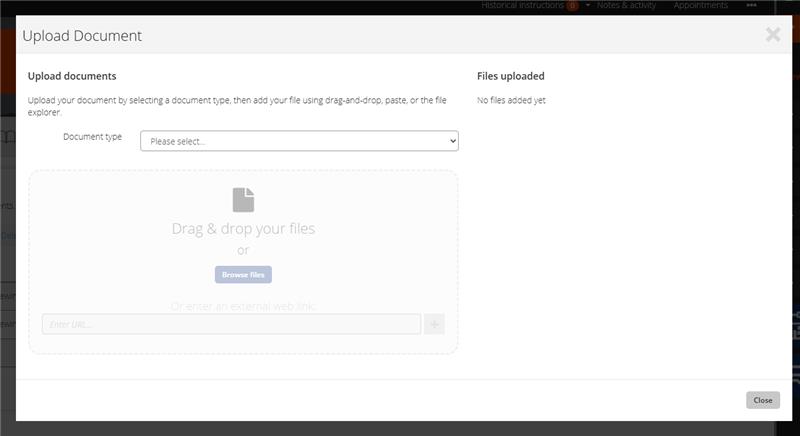800x436 pixels.
Task: Switch to Historical instructions tab
Action: tap(522, 6)
